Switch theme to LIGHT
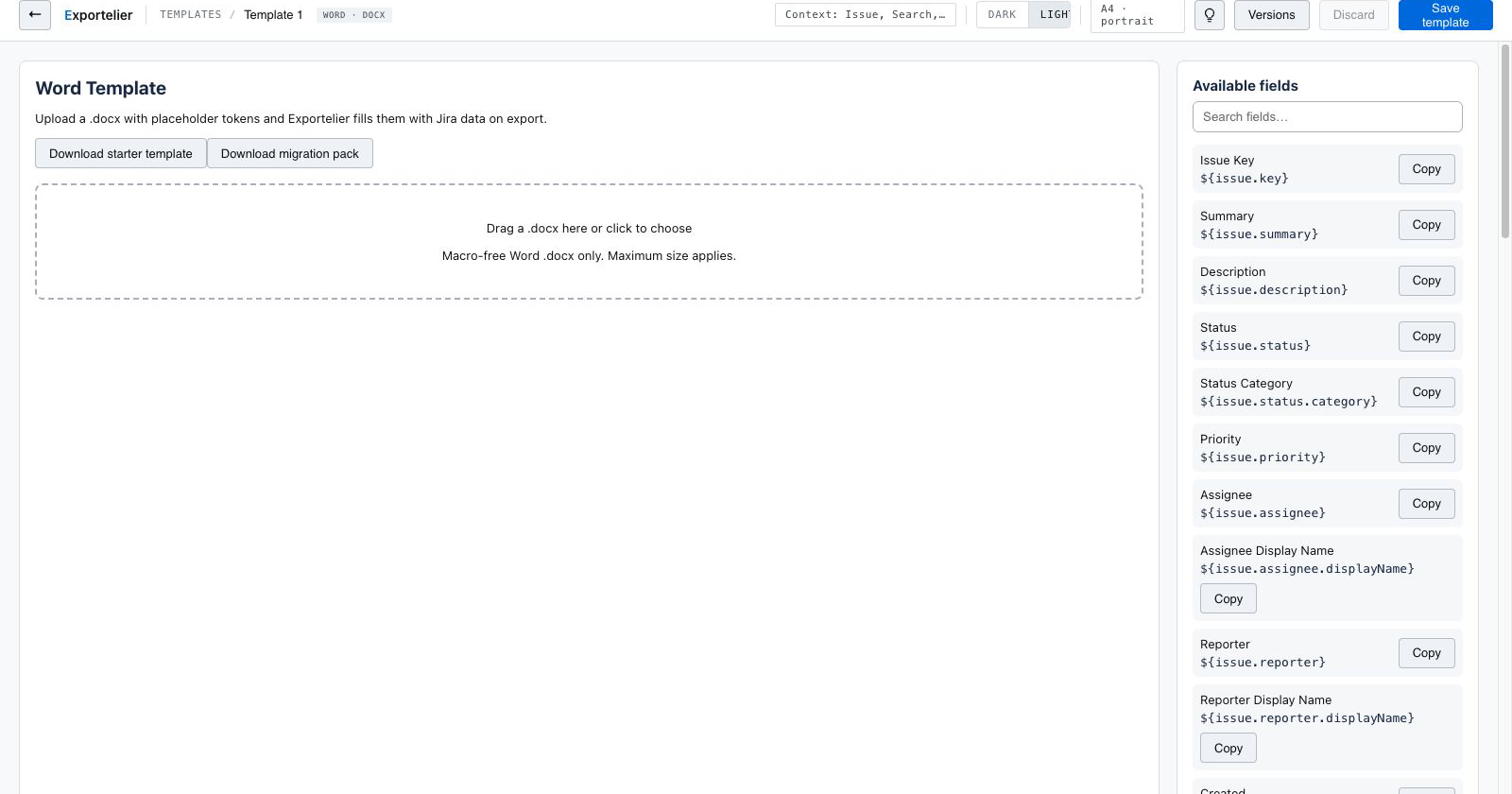 [1050, 15]
